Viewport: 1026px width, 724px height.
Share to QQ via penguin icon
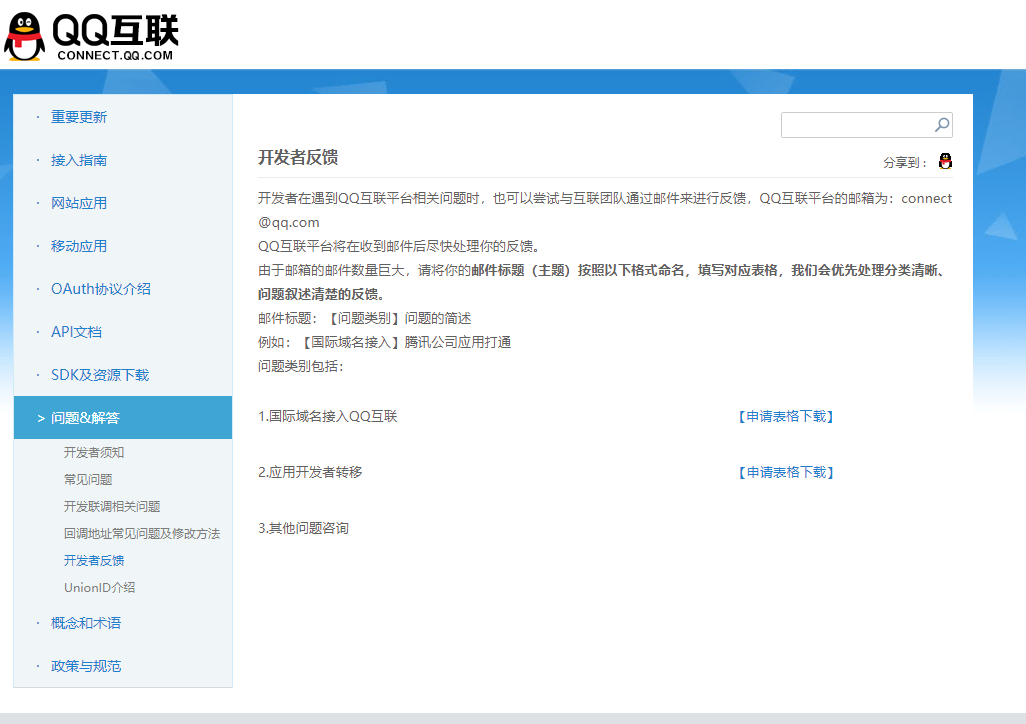click(x=945, y=162)
